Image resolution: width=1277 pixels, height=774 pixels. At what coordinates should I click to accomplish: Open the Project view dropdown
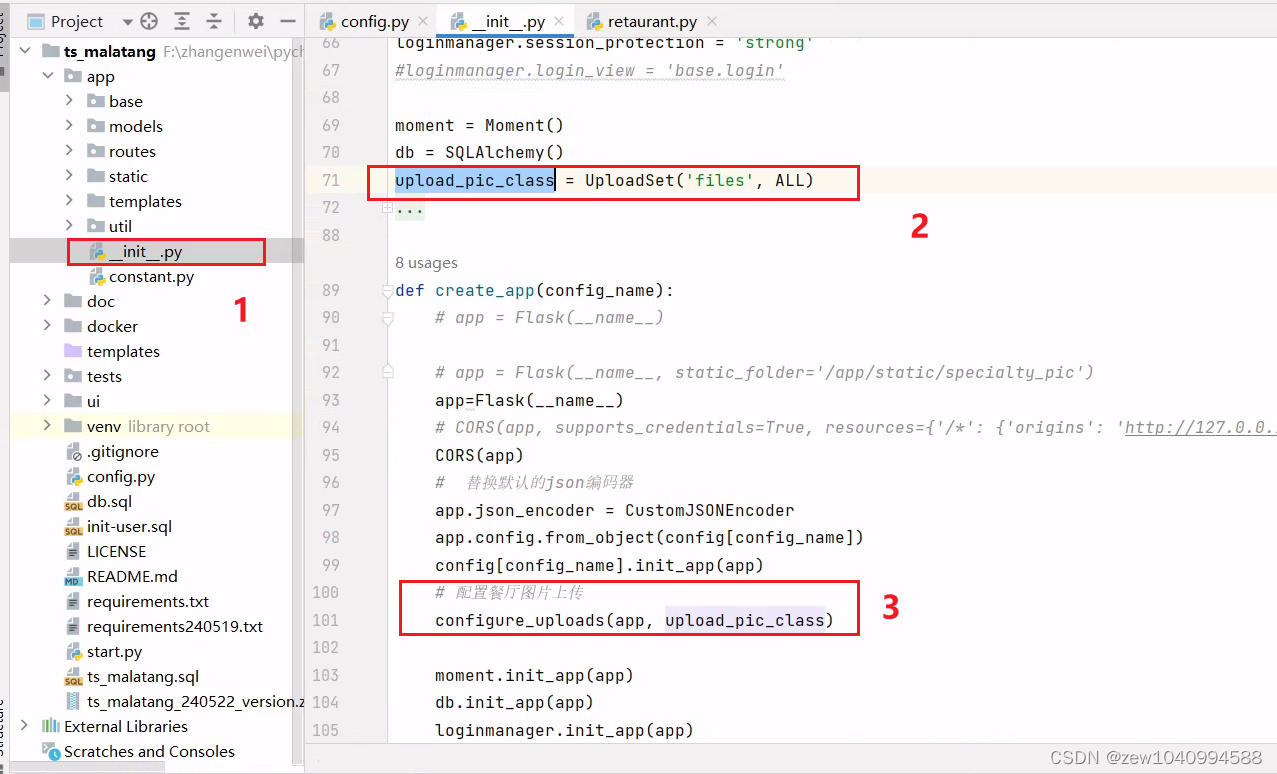pyautogui.click(x=127, y=21)
